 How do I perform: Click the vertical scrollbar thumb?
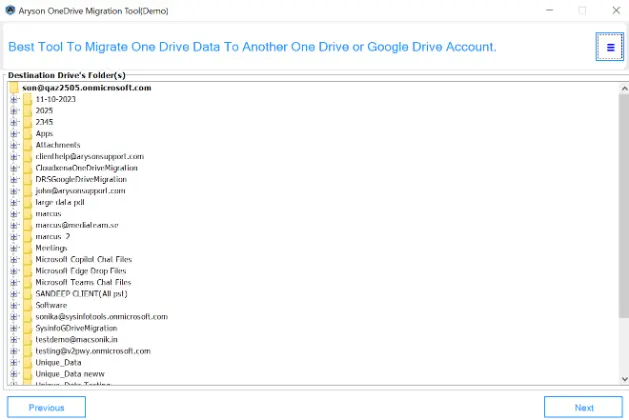[624, 205]
